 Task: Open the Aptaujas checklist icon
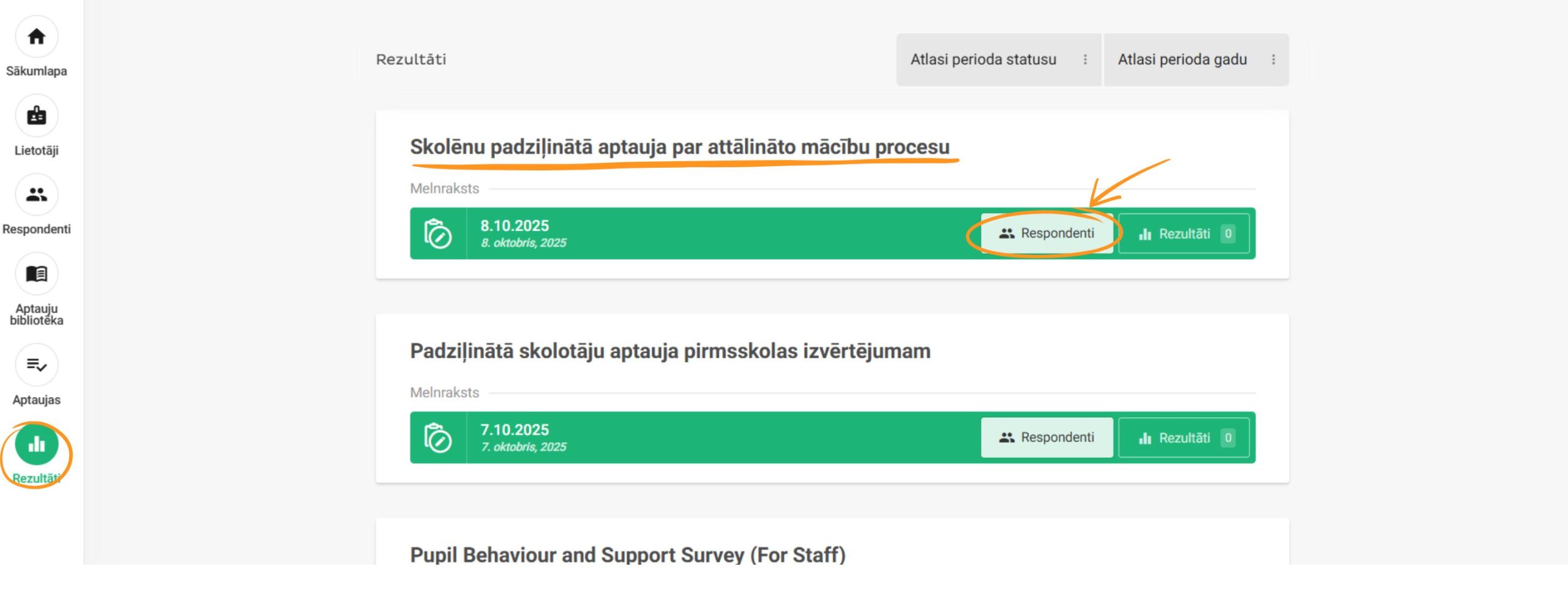(x=37, y=365)
